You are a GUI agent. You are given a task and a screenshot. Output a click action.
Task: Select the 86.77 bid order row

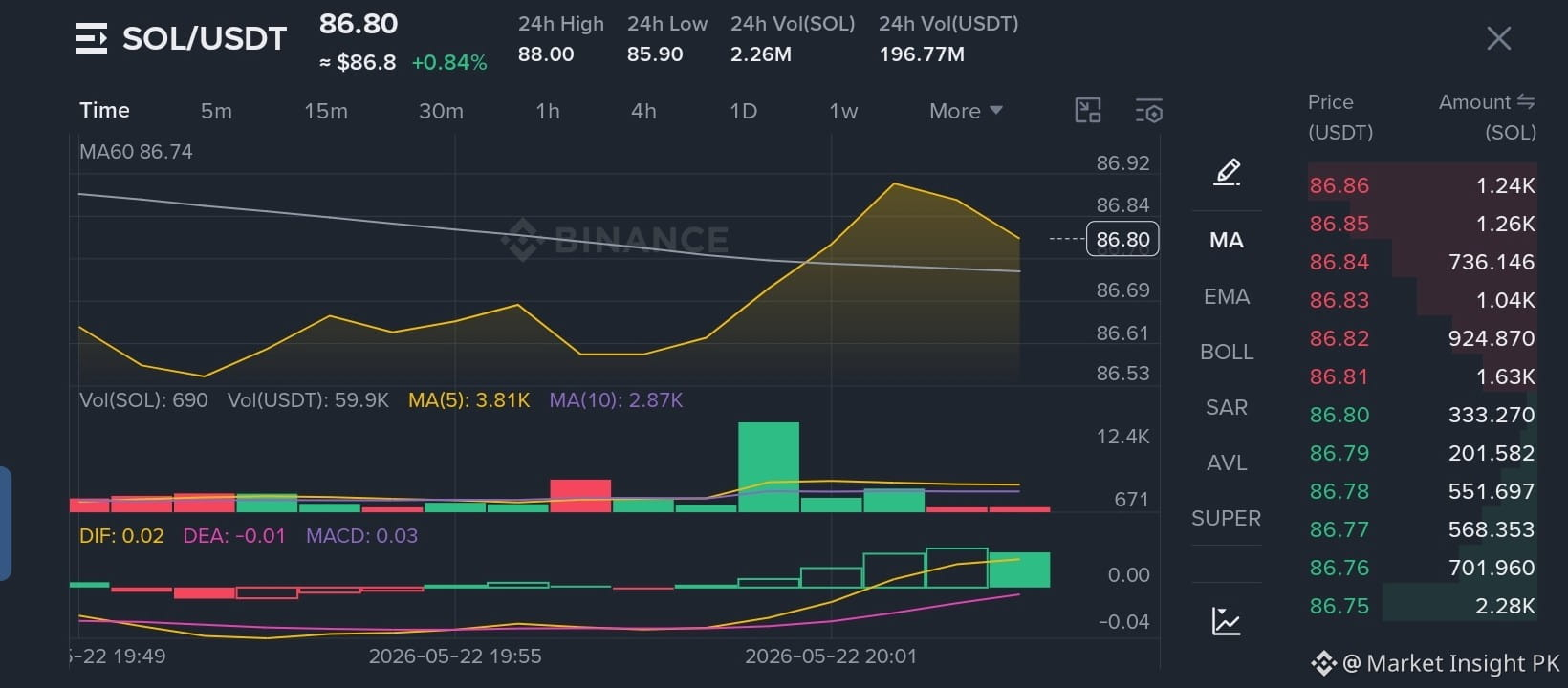1422,529
